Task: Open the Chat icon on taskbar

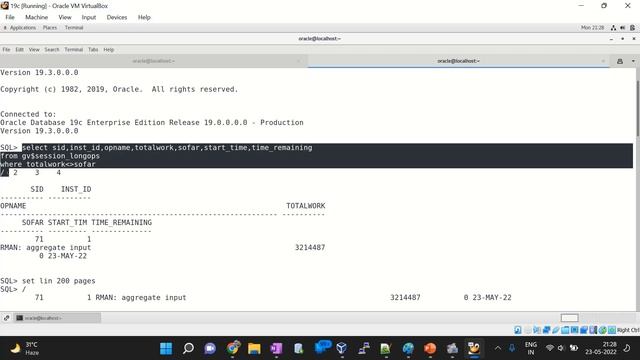Action: point(210,348)
